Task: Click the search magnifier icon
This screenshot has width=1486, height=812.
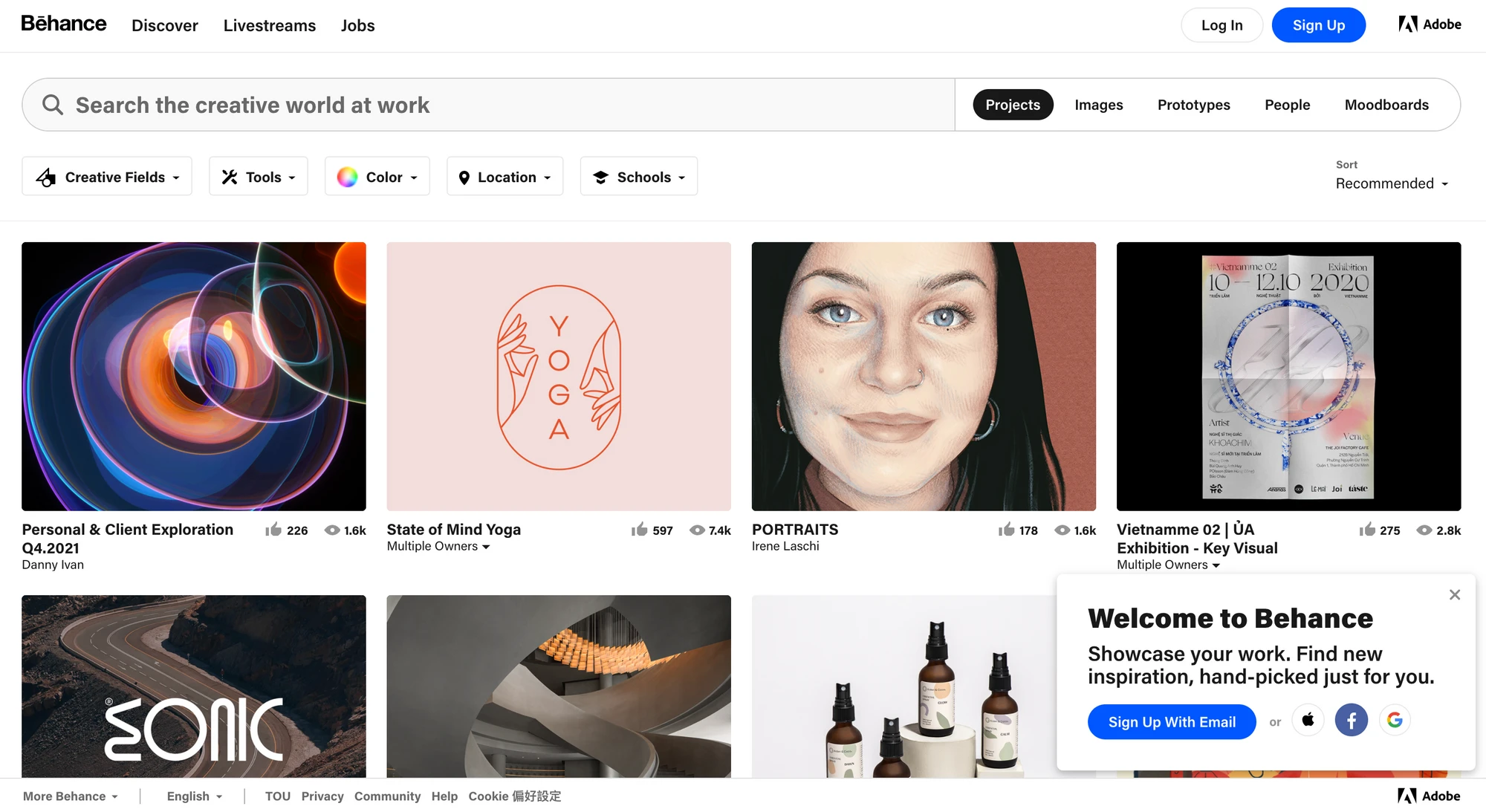Action: 52,104
